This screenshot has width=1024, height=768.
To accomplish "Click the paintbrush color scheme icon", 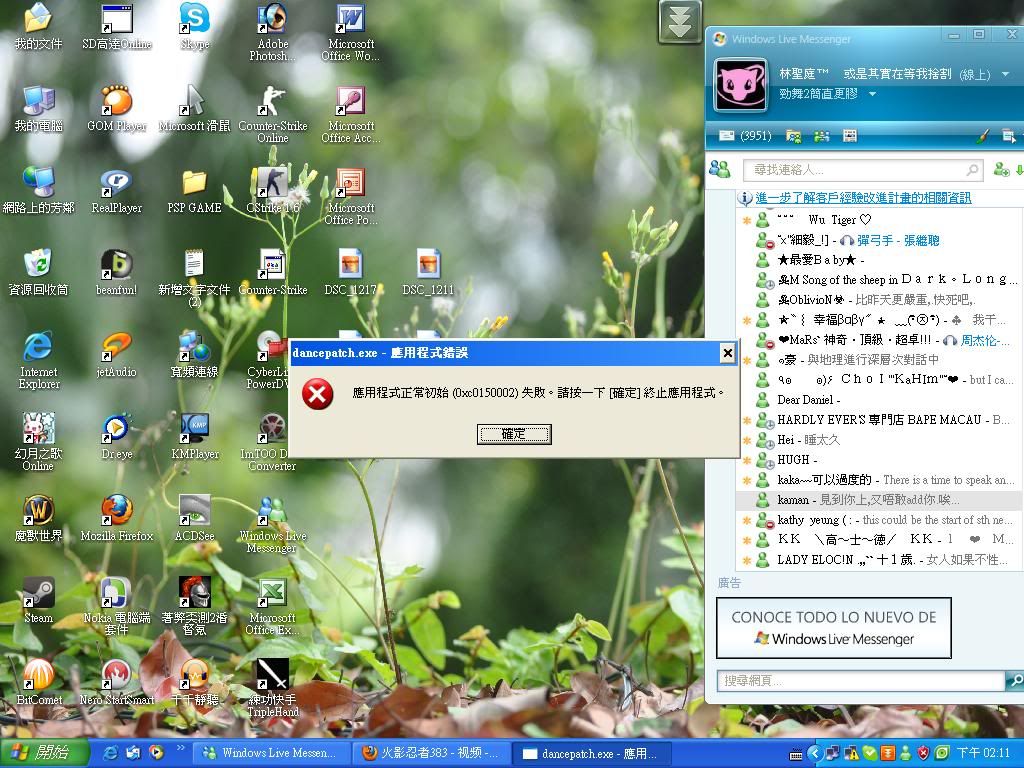I will [982, 136].
